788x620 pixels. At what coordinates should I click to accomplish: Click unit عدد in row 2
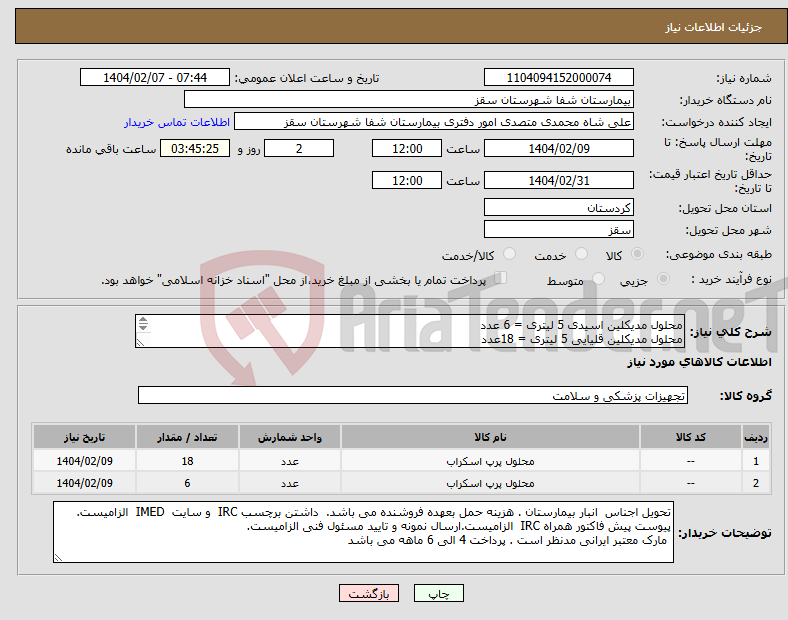click(290, 483)
